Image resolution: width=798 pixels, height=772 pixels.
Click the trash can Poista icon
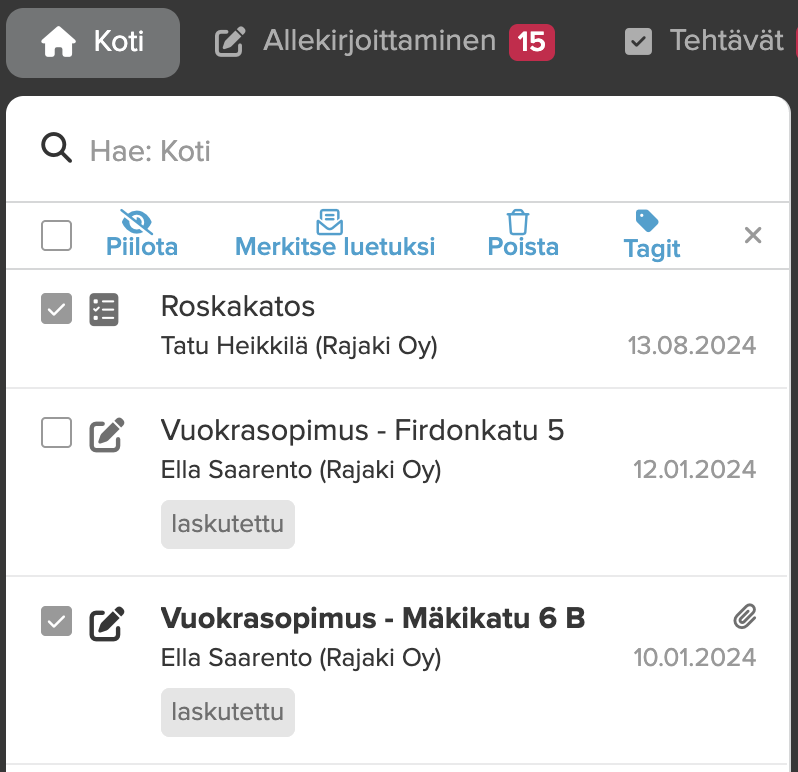pyautogui.click(x=517, y=222)
